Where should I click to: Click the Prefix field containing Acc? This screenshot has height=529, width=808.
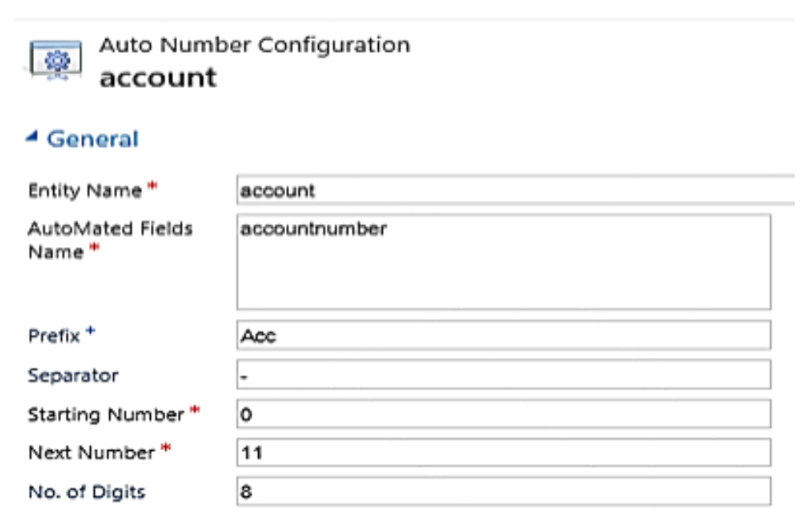[x=503, y=336]
